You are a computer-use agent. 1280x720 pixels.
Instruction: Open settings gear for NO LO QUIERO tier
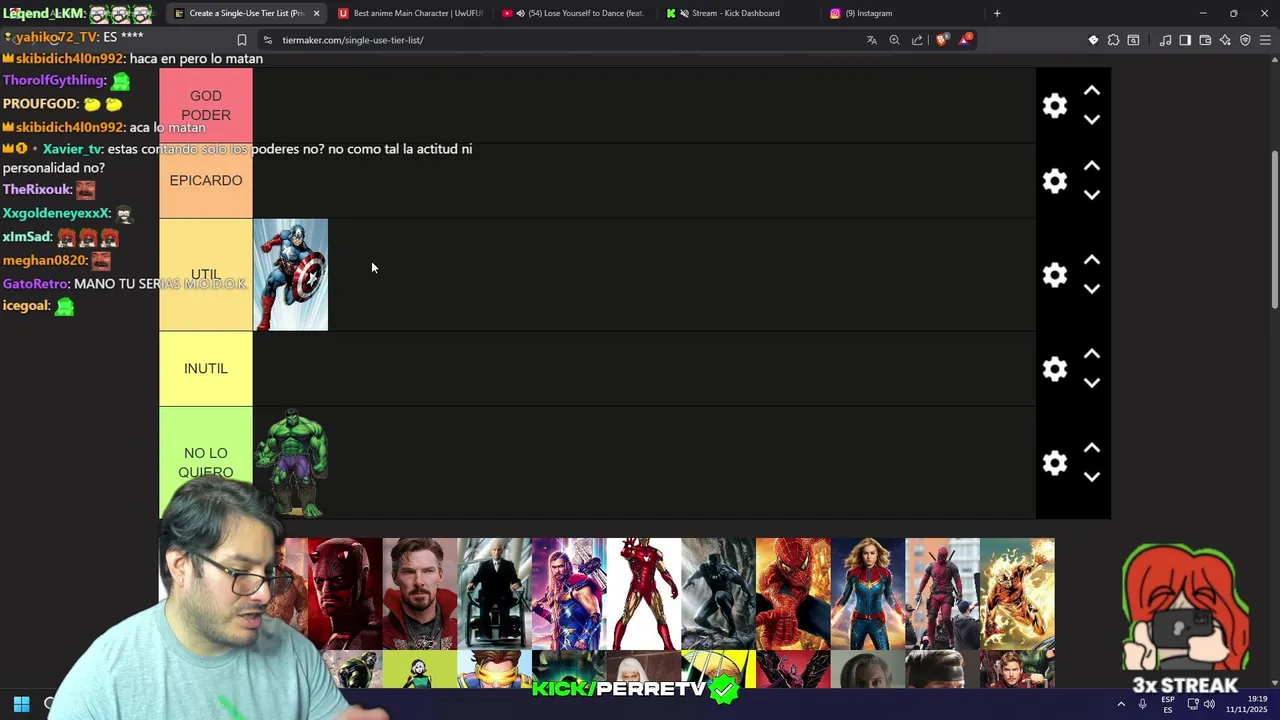click(1055, 463)
